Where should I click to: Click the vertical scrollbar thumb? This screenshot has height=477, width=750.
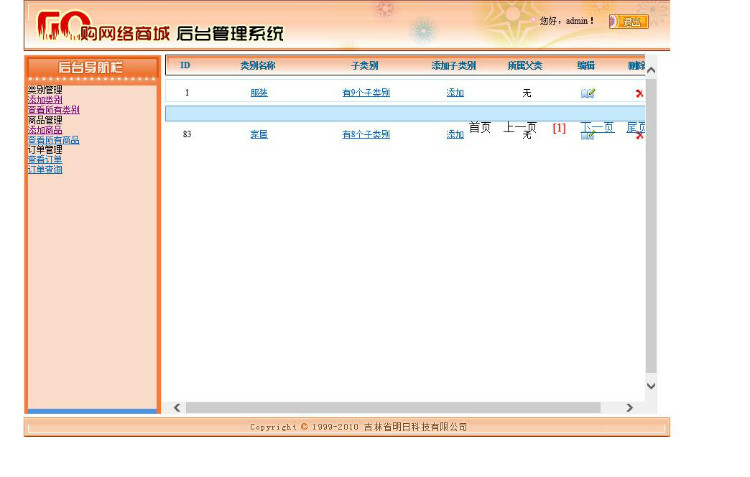(x=651, y=225)
